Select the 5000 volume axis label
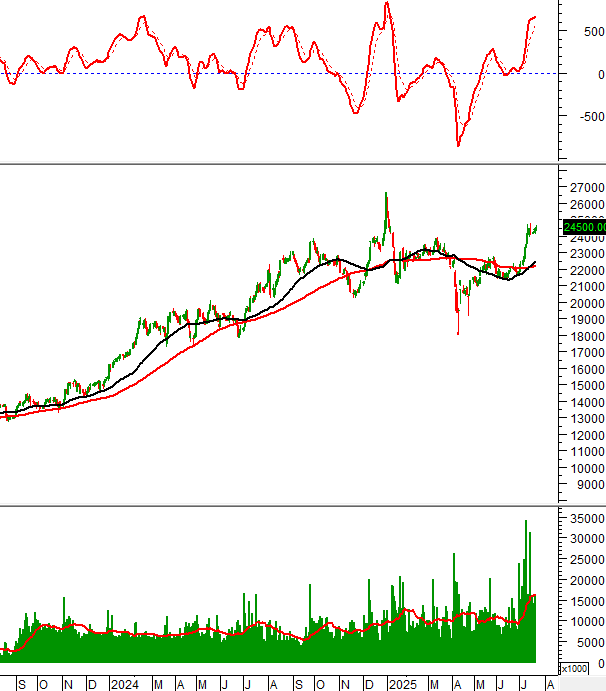 591,643
